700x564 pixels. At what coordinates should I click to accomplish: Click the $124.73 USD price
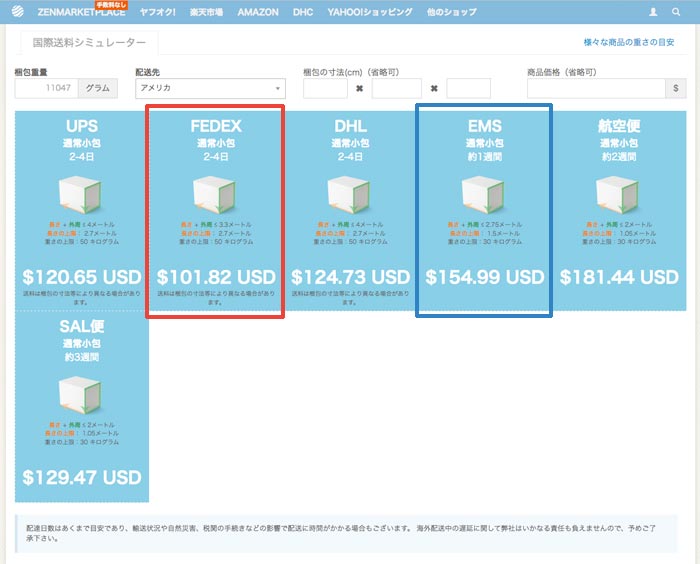click(350, 277)
